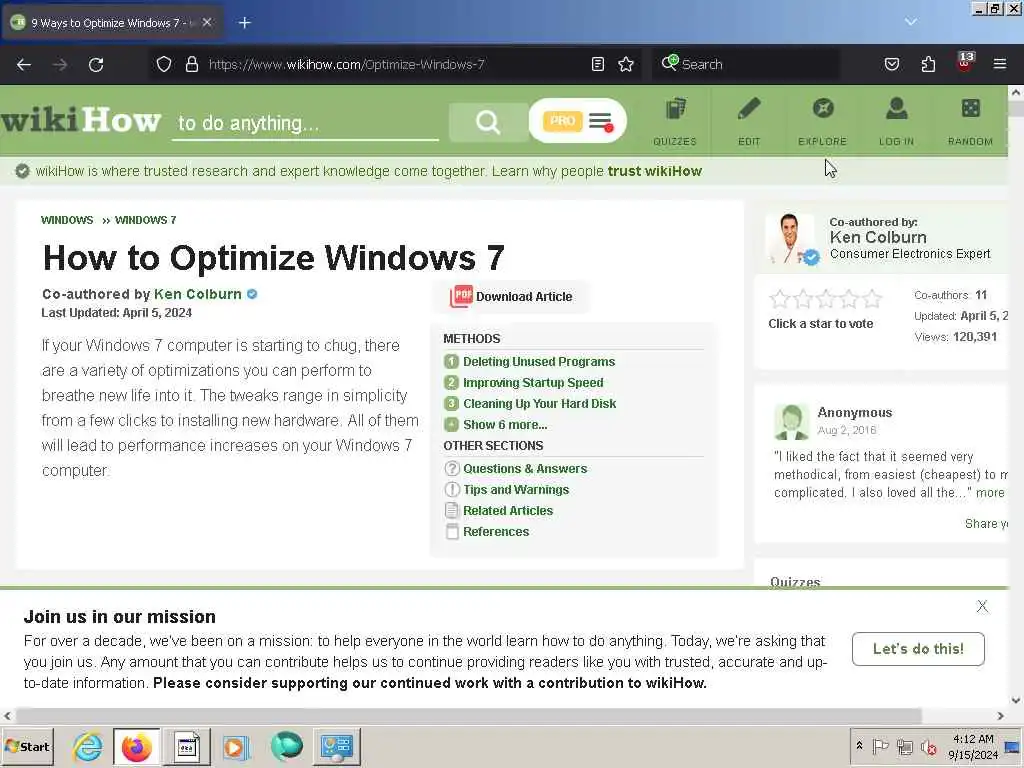Show hidden tray icons arrow

tap(859, 746)
